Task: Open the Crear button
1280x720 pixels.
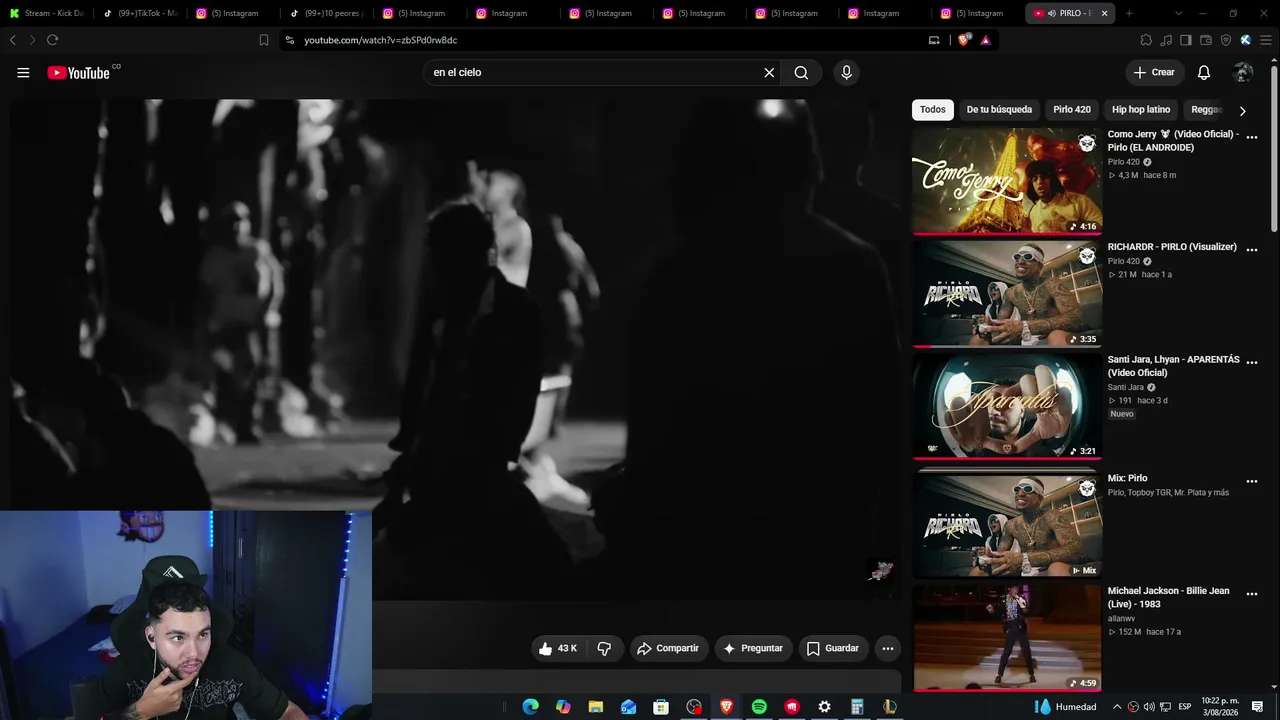Action: pos(1154,72)
